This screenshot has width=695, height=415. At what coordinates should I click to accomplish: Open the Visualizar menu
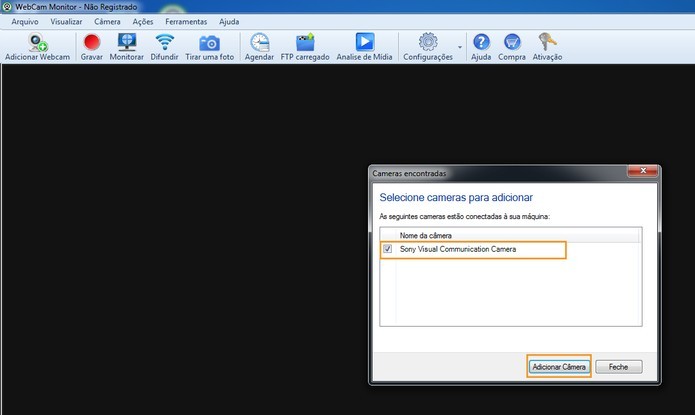[67, 21]
